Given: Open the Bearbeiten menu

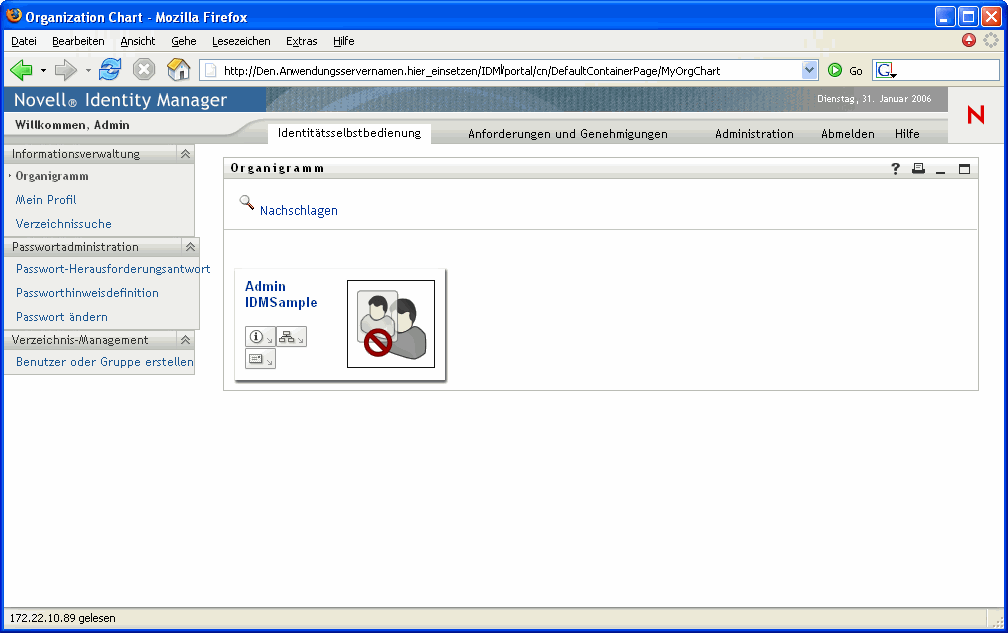Looking at the screenshot, I should [78, 41].
